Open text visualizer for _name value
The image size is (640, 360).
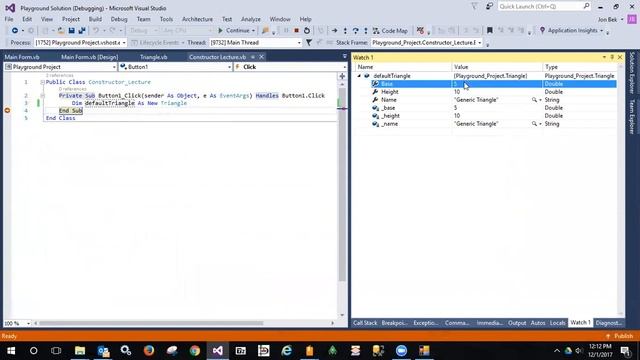coord(534,124)
